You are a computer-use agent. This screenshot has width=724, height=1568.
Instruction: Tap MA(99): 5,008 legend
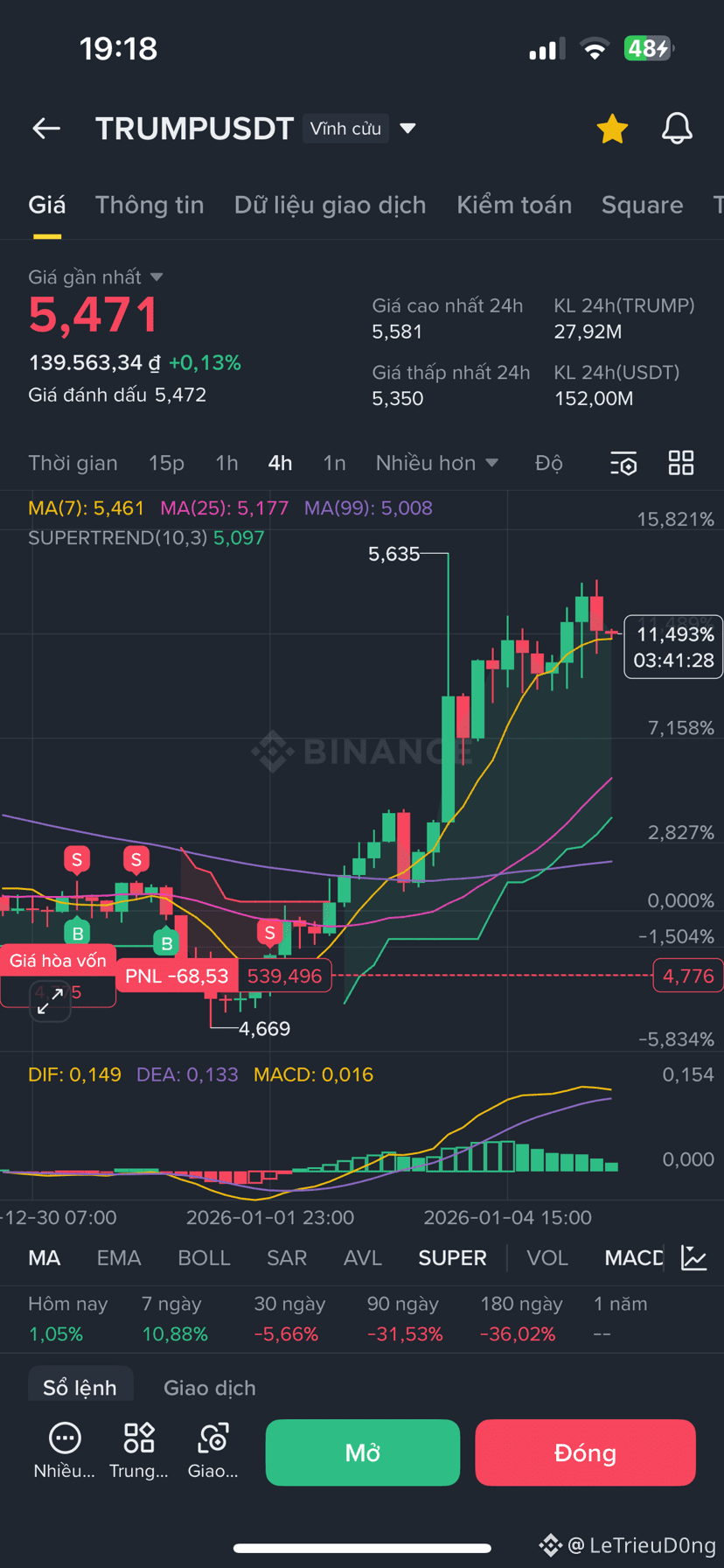[x=368, y=508]
